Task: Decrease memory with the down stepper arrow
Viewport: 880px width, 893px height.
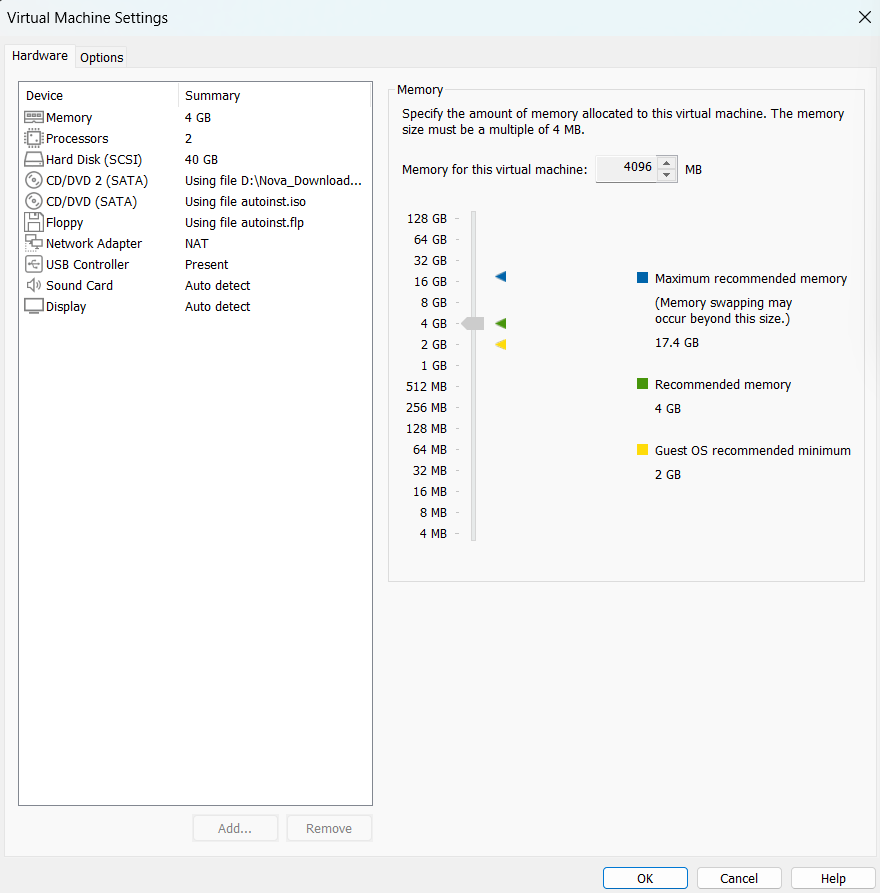Action: 666,175
